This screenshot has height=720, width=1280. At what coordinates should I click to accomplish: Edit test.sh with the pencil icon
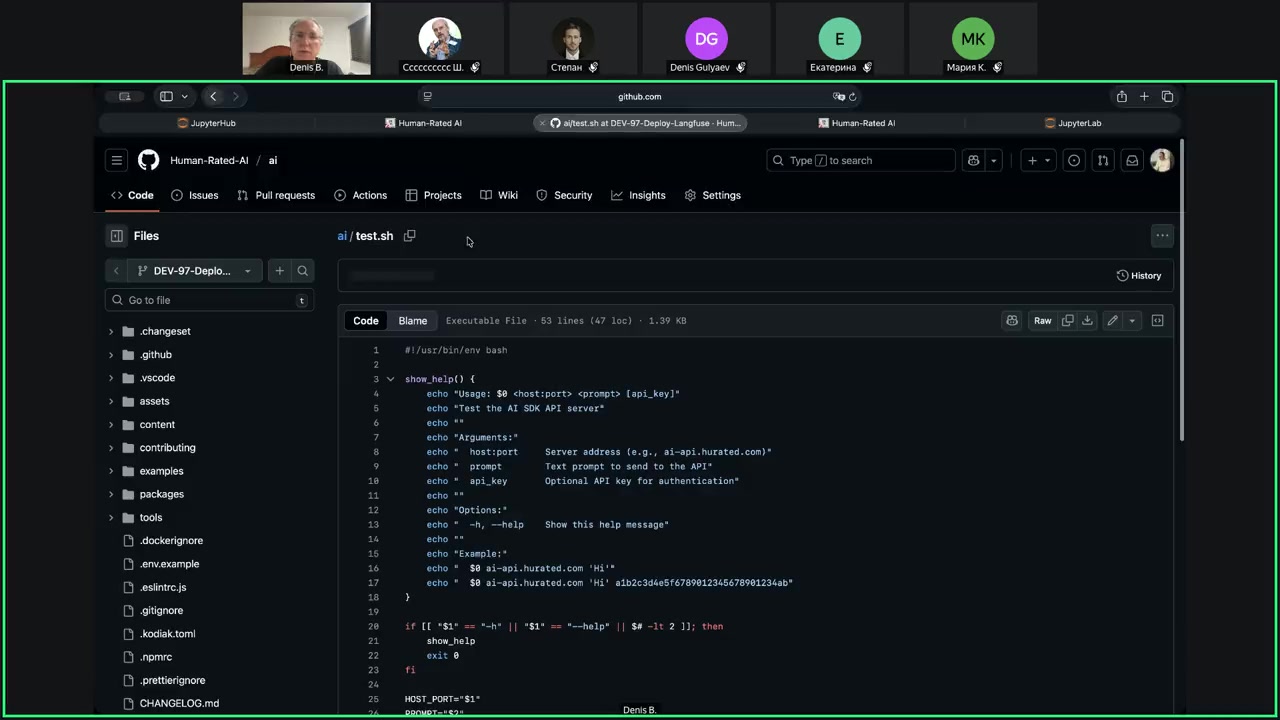(1112, 321)
